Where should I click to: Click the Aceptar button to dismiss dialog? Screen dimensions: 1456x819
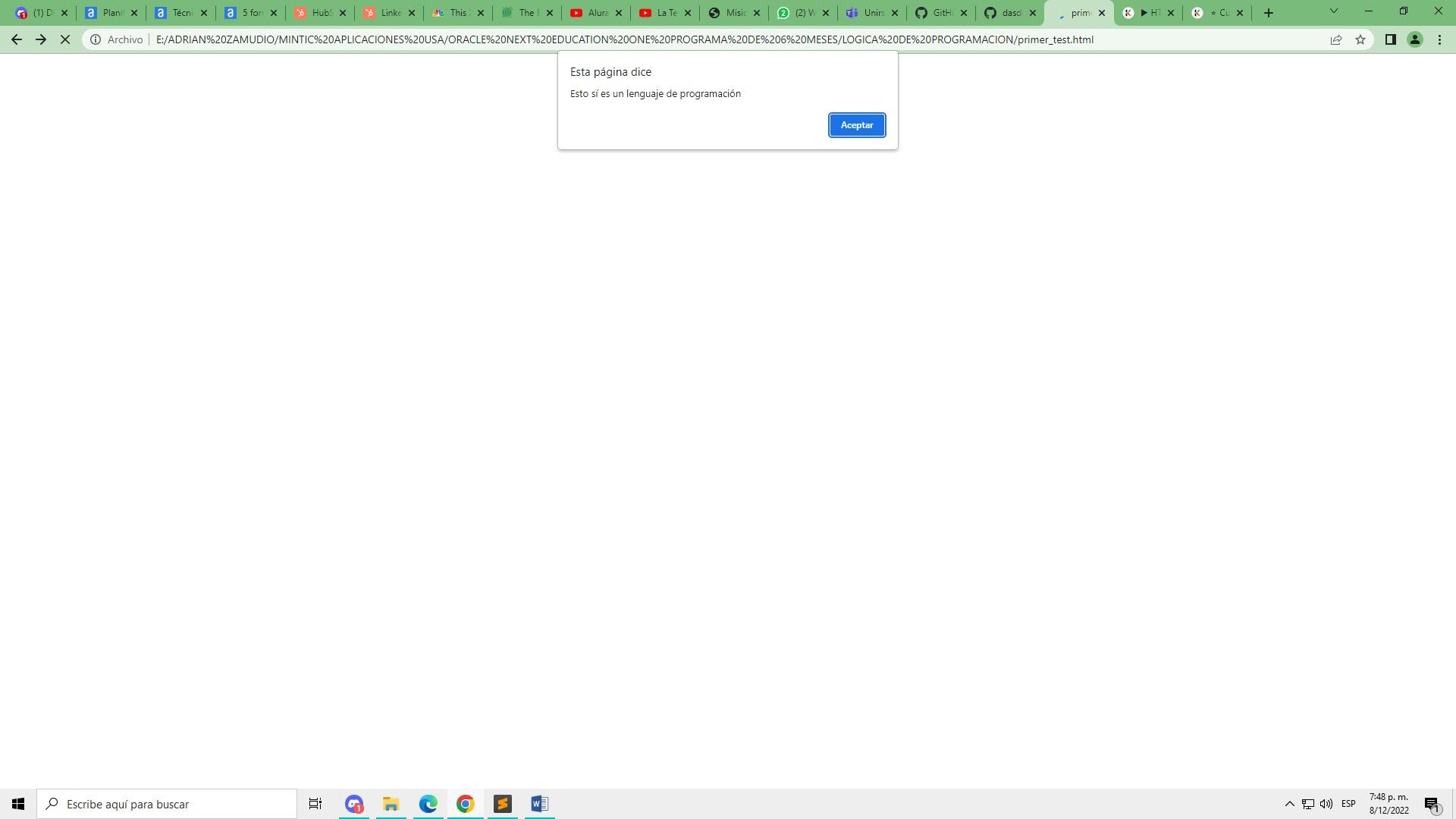click(x=857, y=124)
